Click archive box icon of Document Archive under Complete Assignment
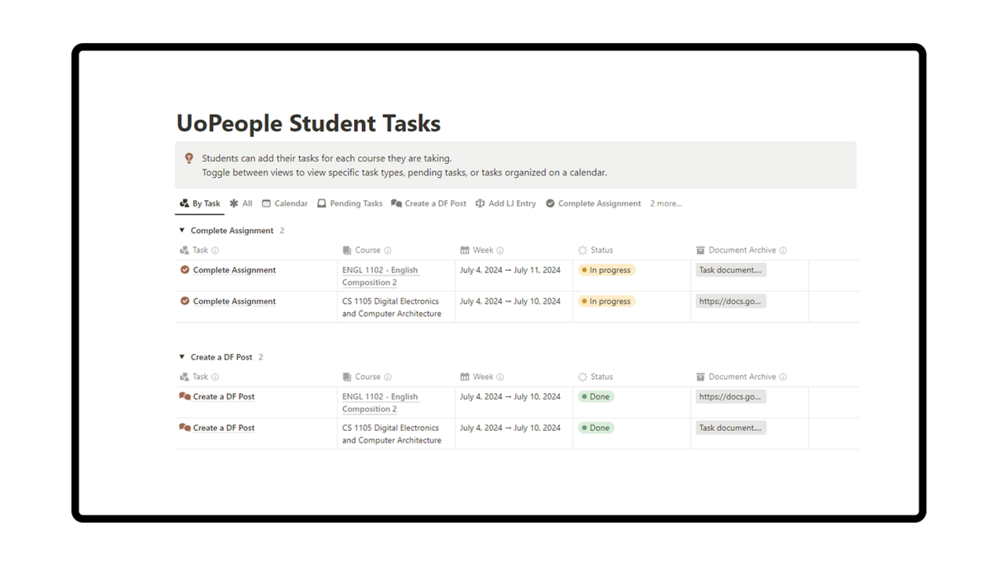This screenshot has width=1005, height=565. tap(700, 251)
